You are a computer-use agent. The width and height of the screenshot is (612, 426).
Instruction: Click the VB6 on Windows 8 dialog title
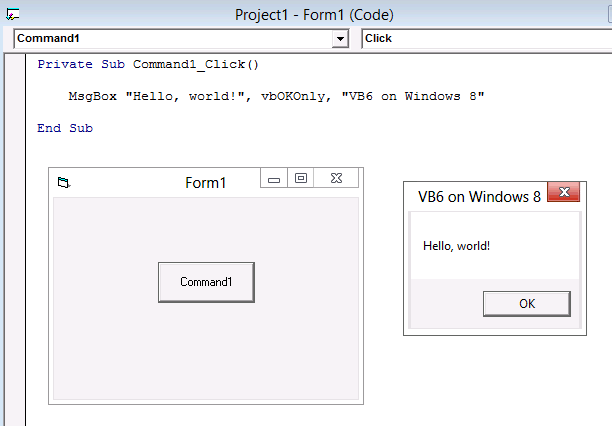[479, 197]
